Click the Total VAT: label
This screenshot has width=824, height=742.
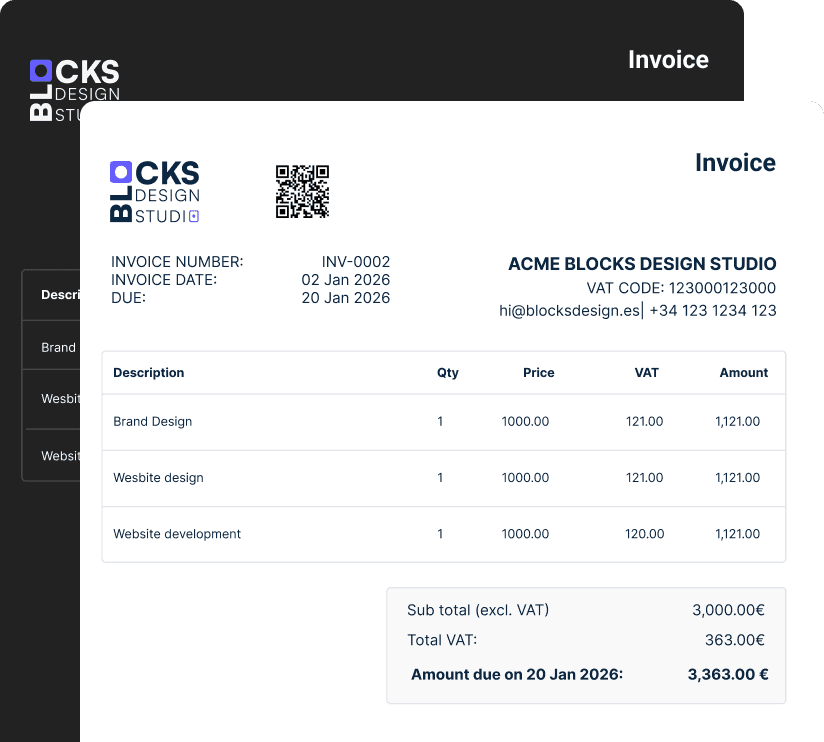[442, 640]
